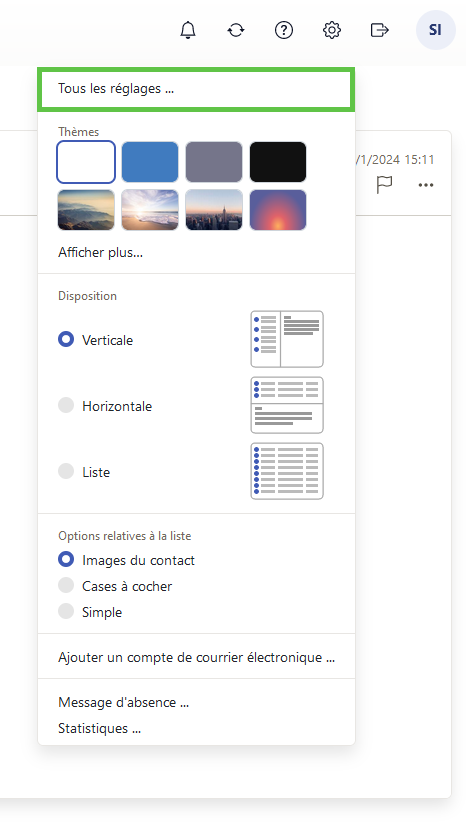The image size is (466, 836).
Task: Select the Horizontale layout radio button
Action: [x=66, y=405]
